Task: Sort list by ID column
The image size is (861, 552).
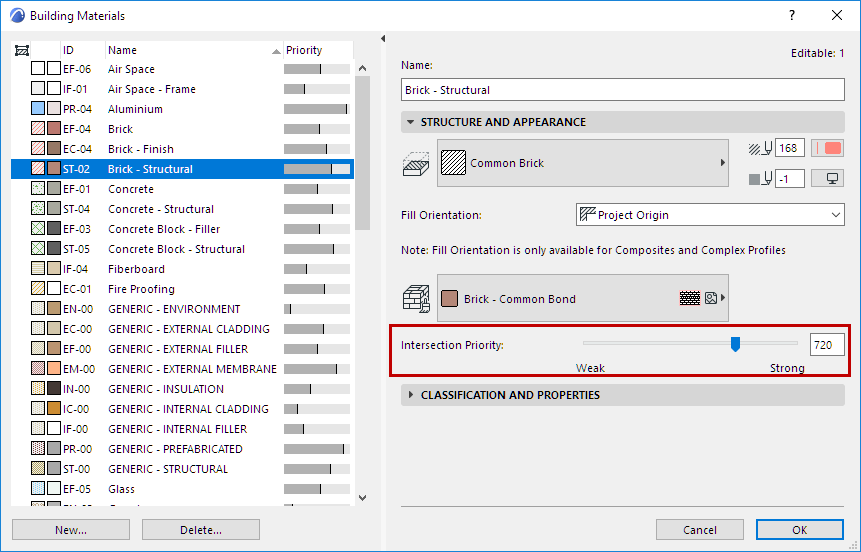Action: pyautogui.click(x=82, y=50)
